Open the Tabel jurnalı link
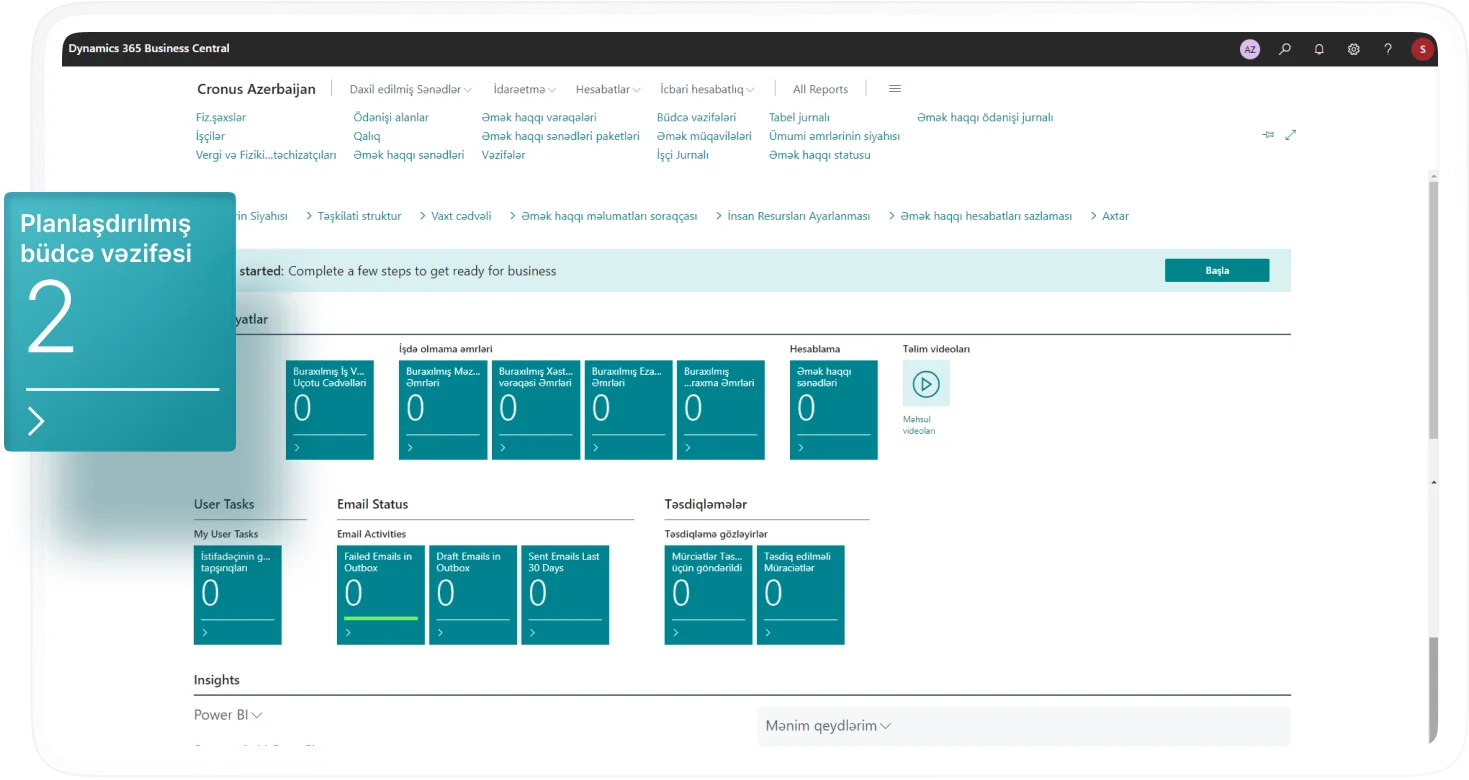The image size is (1469, 780). pos(799,117)
